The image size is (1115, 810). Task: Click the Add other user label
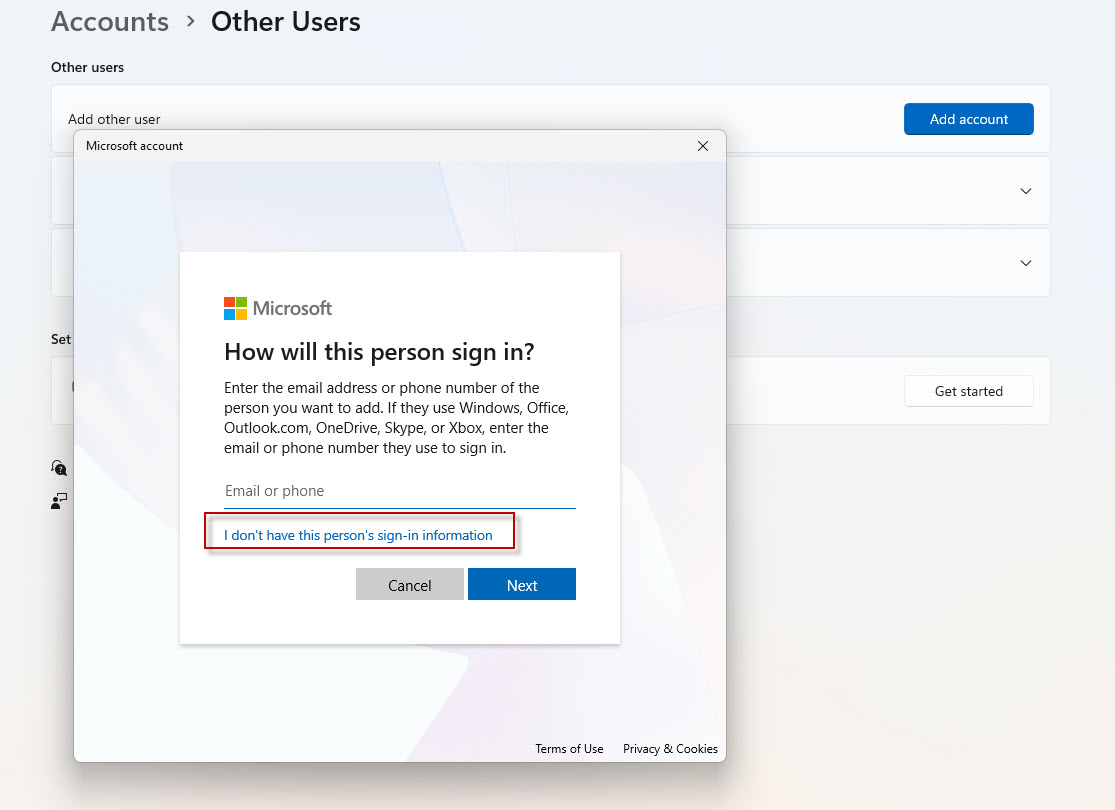click(114, 119)
